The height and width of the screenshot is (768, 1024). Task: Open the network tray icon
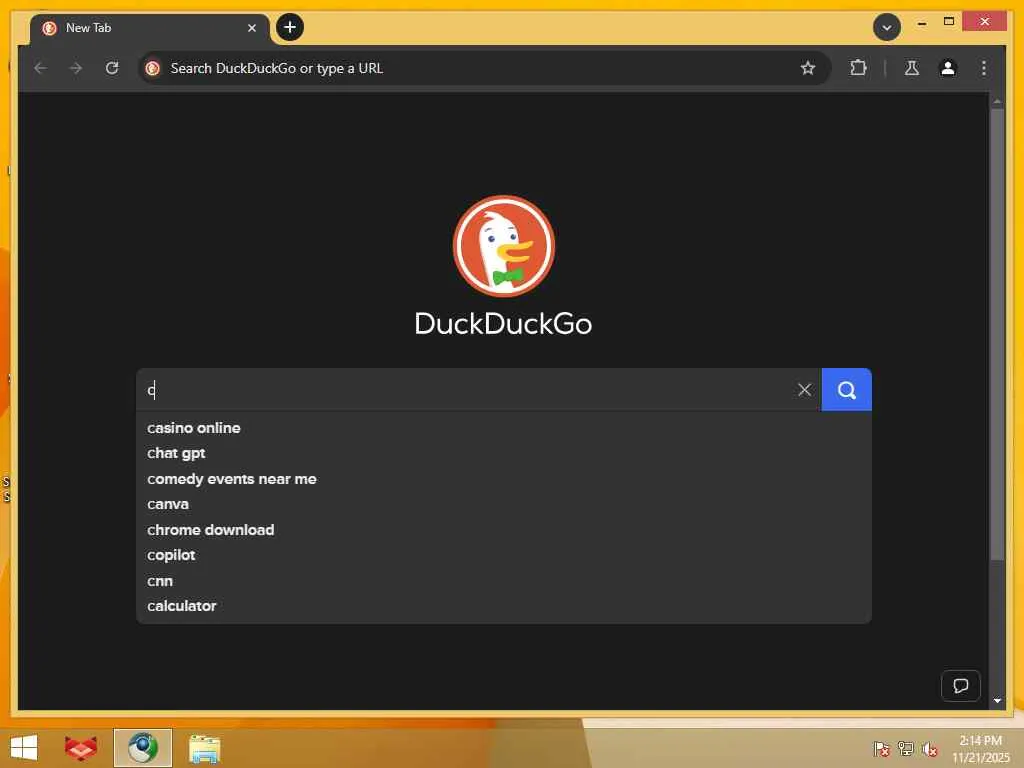[x=905, y=749]
